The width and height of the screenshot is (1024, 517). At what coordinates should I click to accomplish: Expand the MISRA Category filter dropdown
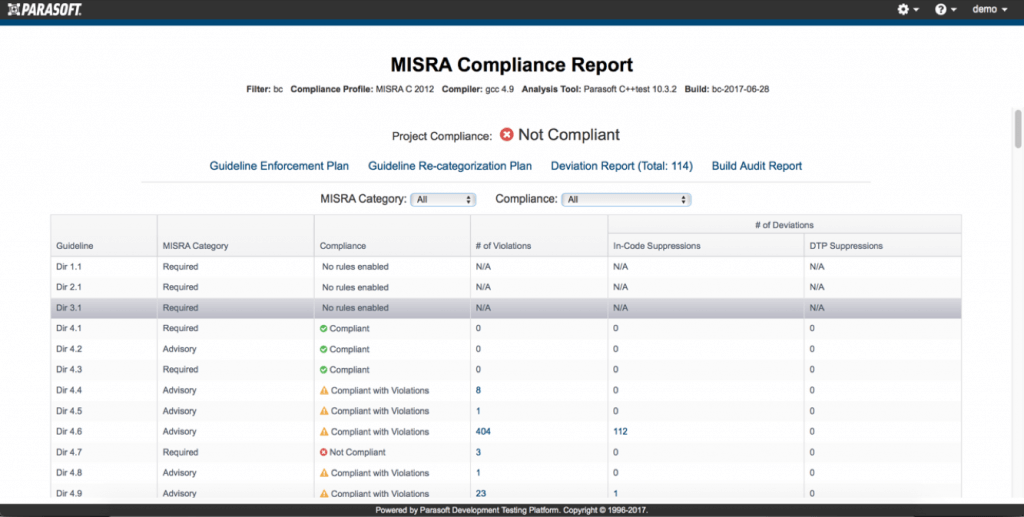(x=443, y=200)
